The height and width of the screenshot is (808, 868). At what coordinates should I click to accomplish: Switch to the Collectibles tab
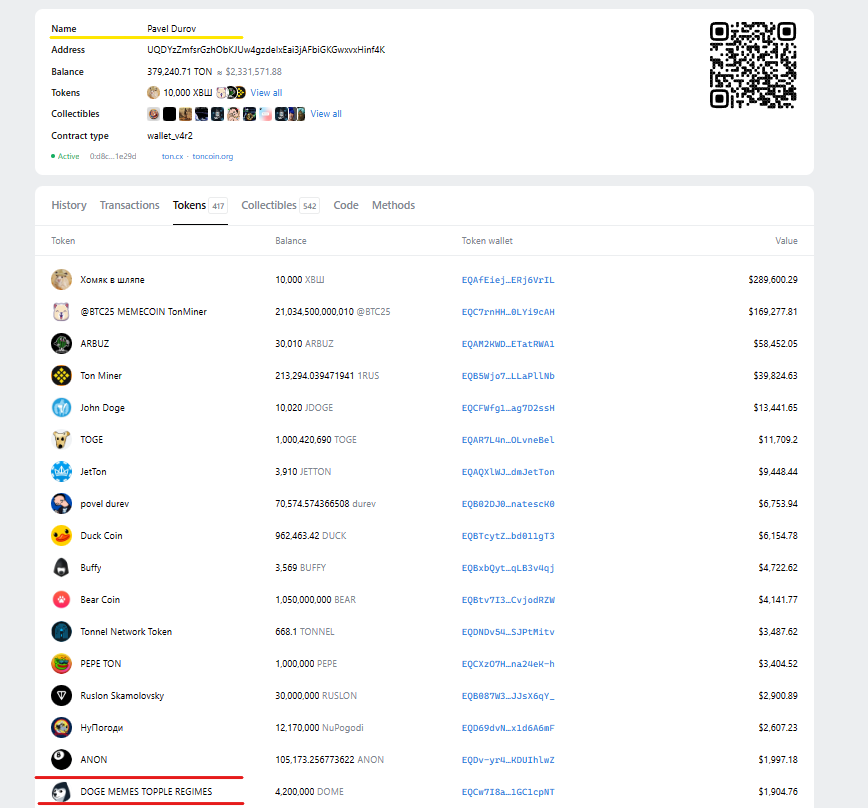[x=280, y=205]
